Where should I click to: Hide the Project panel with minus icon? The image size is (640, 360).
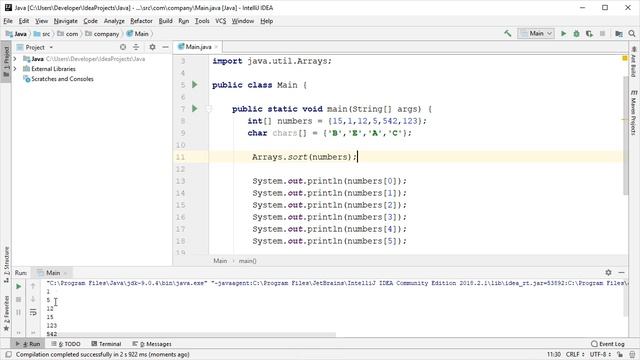[x=165, y=47]
